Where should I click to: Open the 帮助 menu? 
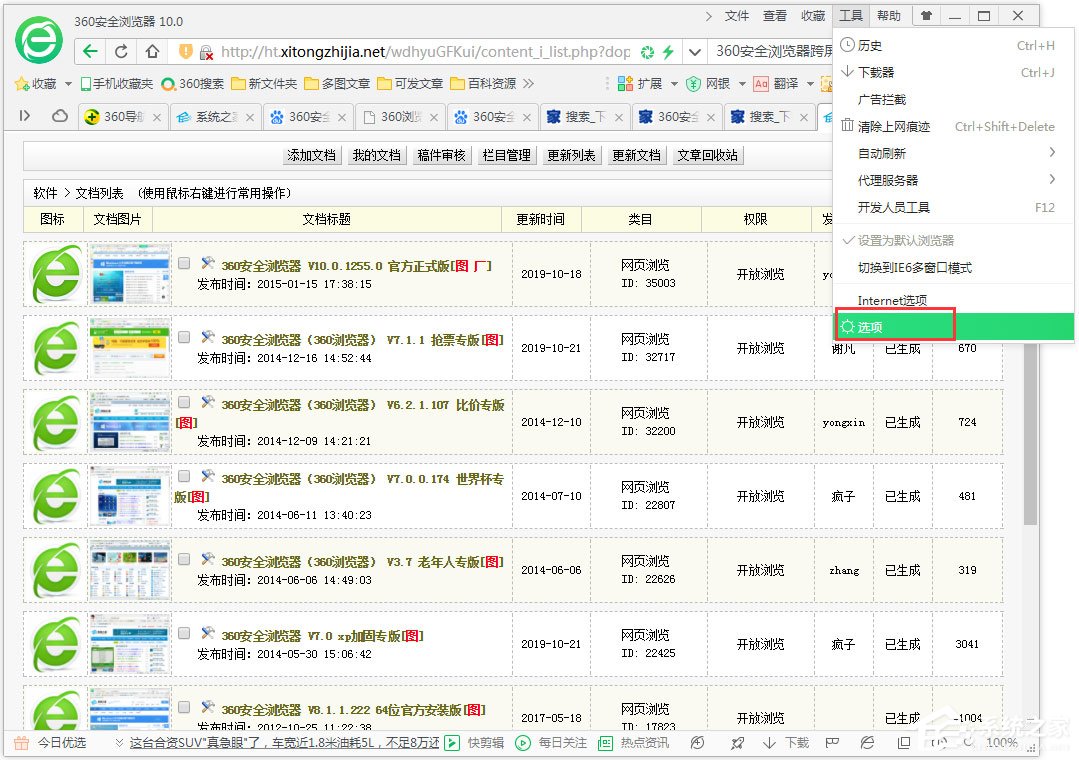point(889,15)
